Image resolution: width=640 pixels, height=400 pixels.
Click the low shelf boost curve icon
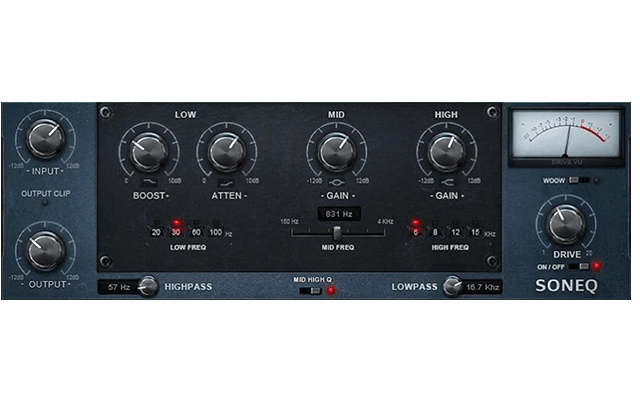click(x=149, y=182)
